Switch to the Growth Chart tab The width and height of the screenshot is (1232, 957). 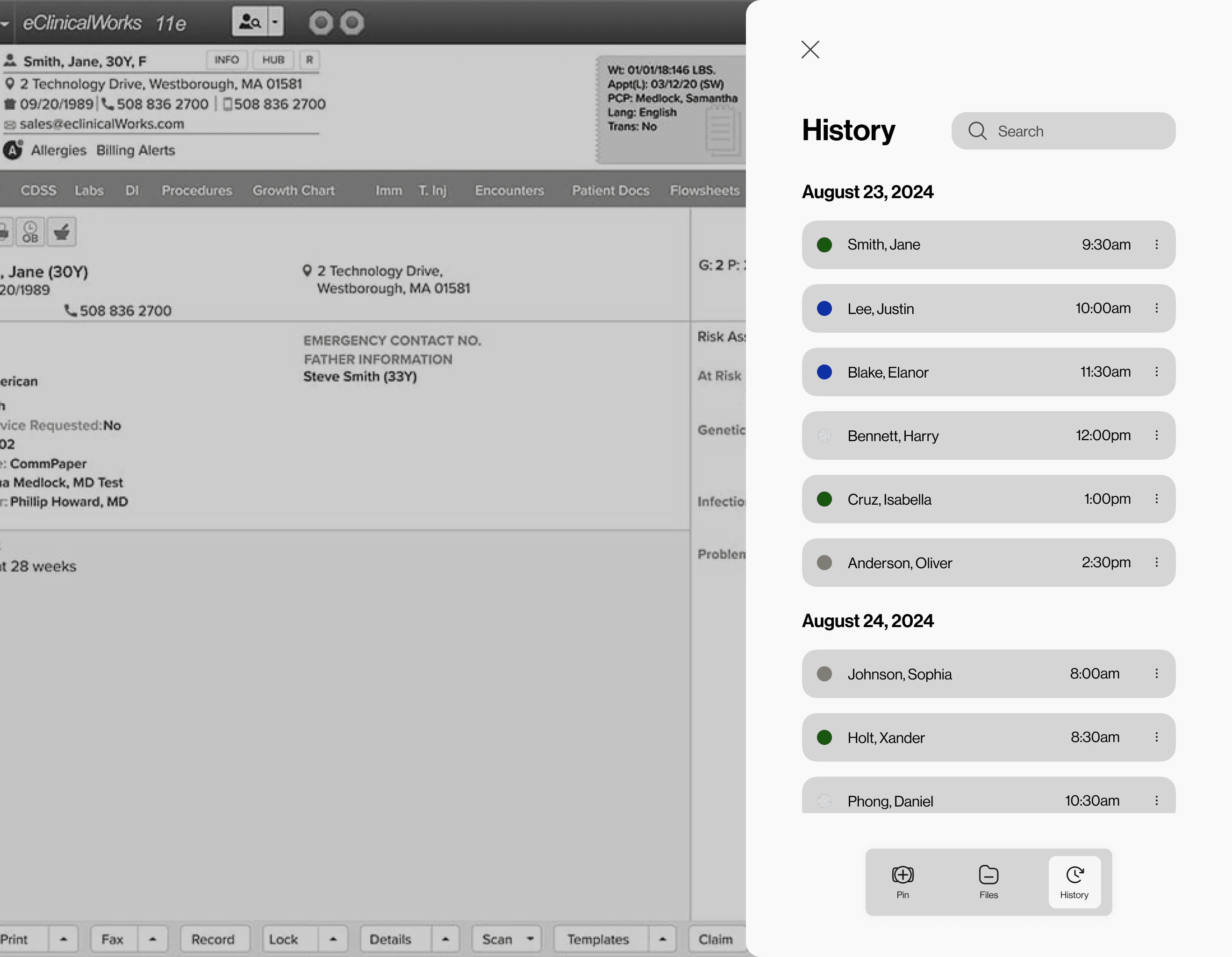[x=294, y=190]
